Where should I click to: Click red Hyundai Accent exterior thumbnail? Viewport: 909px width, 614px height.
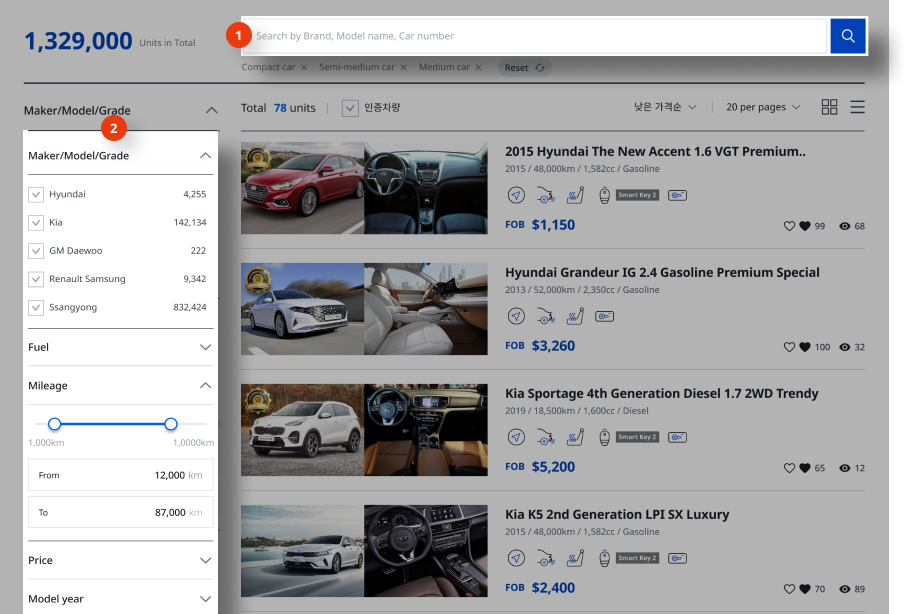303,188
